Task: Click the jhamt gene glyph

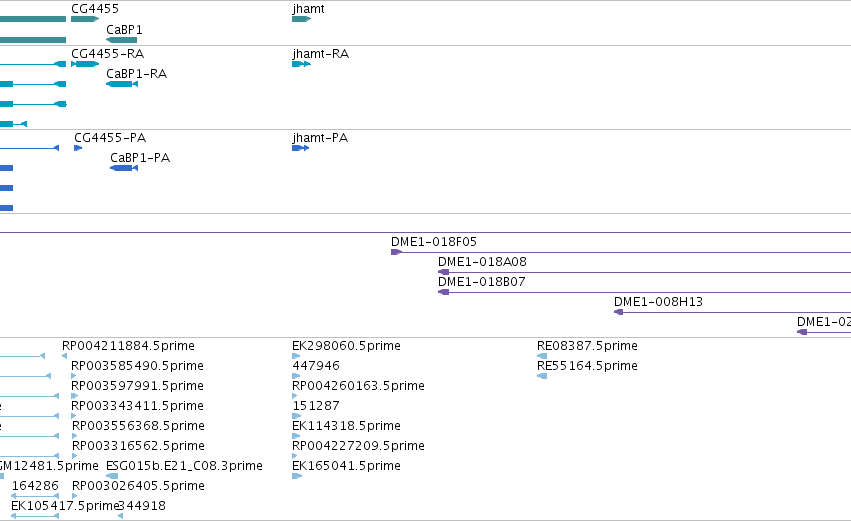Action: 301,19
